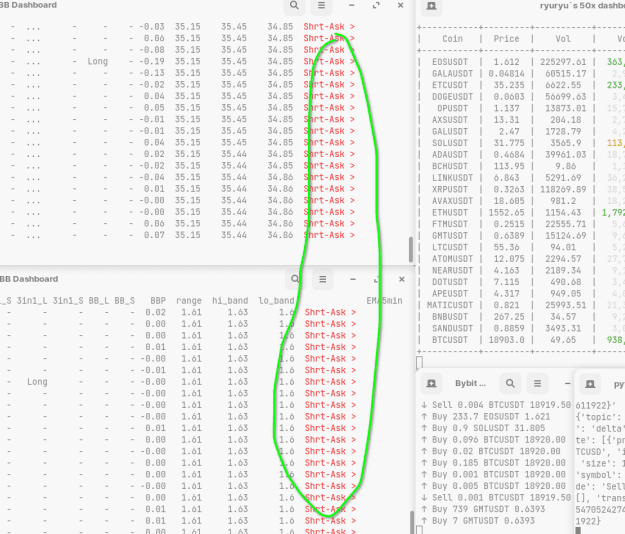This screenshot has height=534, width=625.
Task: Close the top BB Dashboard window
Action: click(x=401, y=6)
